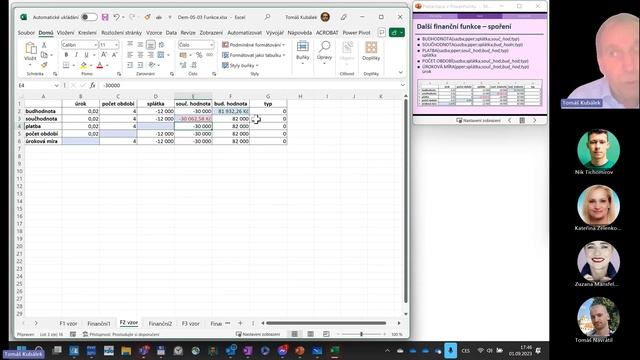Open the Power Pivot ribbon tab
This screenshot has width=640, height=360.
[356, 33]
